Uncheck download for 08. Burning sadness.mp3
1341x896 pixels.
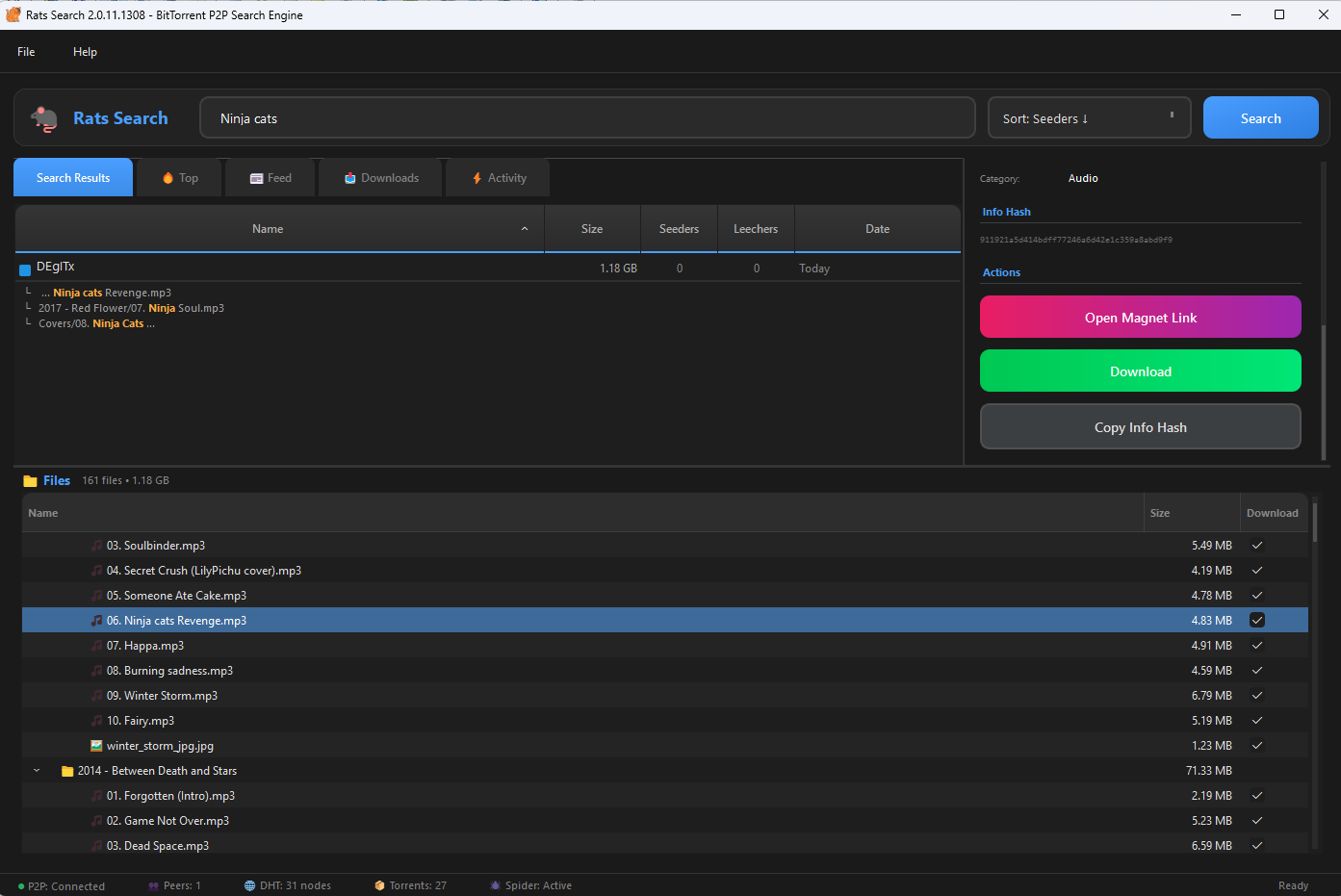pos(1257,671)
